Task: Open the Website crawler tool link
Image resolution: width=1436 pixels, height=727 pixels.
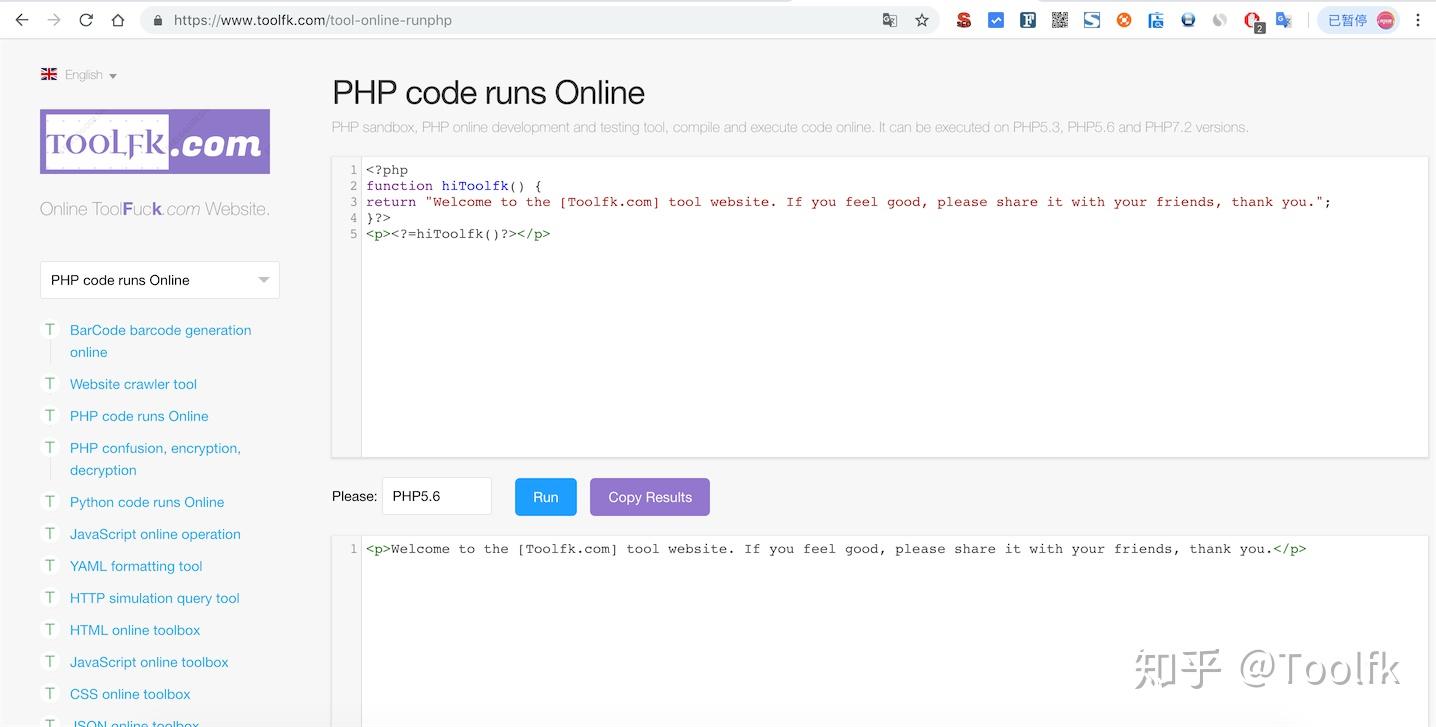Action: [x=133, y=384]
